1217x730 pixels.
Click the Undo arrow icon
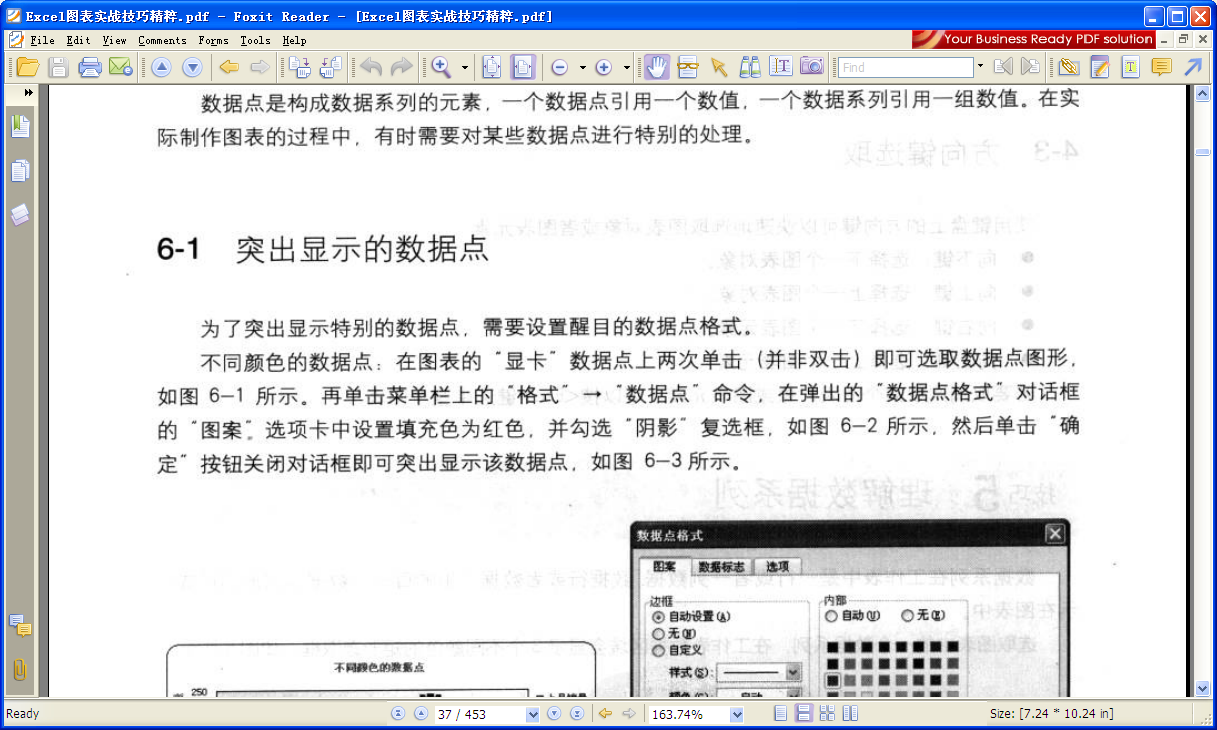pyautogui.click(x=371, y=67)
